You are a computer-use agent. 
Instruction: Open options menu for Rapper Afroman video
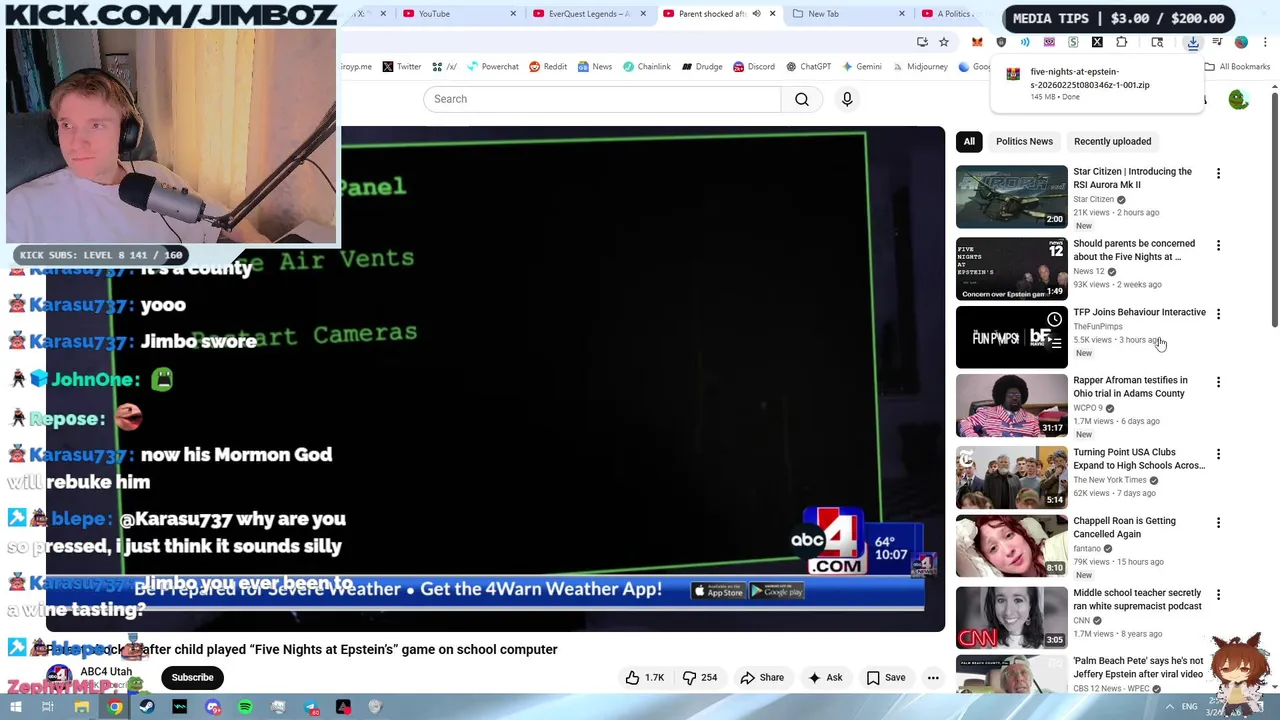tap(1218, 383)
